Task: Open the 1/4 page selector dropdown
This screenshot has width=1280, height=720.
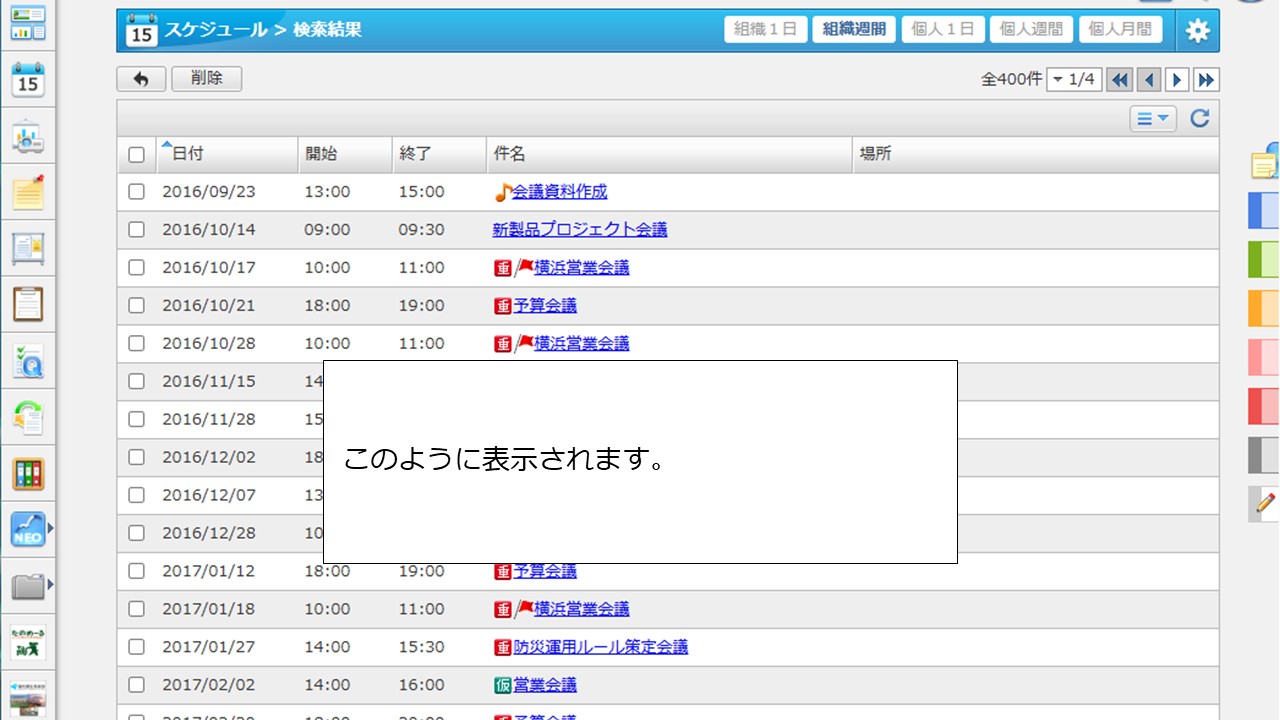Action: 1074,80
